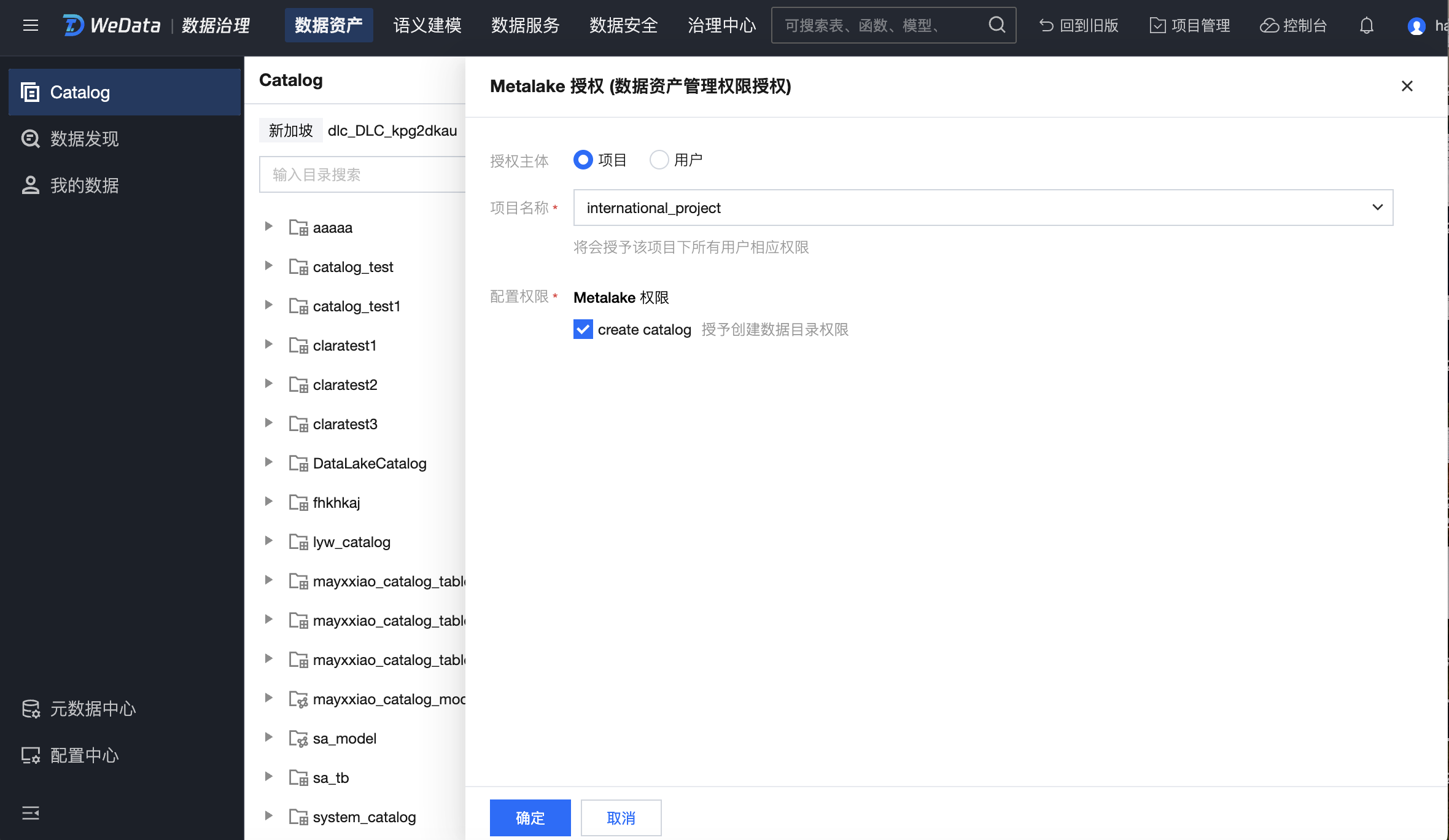
Task: Click the hamburger menu icon in header
Action: (x=31, y=25)
